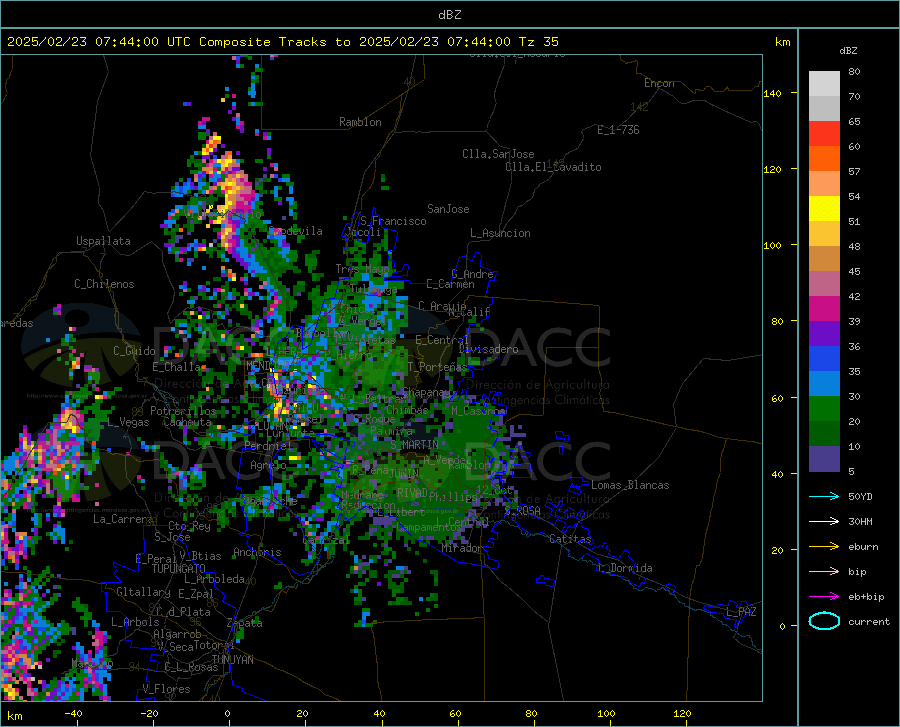This screenshot has height=727, width=900.
Task: Select the light gray 70-80 dBZ swatch
Action: pyautogui.click(x=824, y=84)
